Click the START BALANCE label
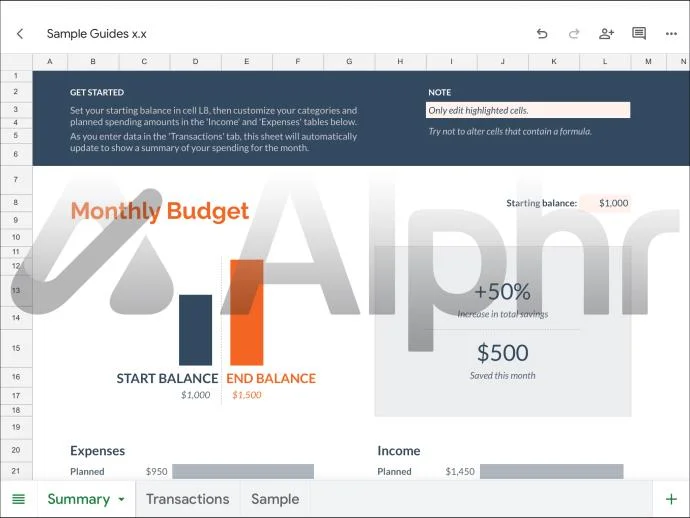Viewport: 690px width, 518px height. pyautogui.click(x=167, y=378)
